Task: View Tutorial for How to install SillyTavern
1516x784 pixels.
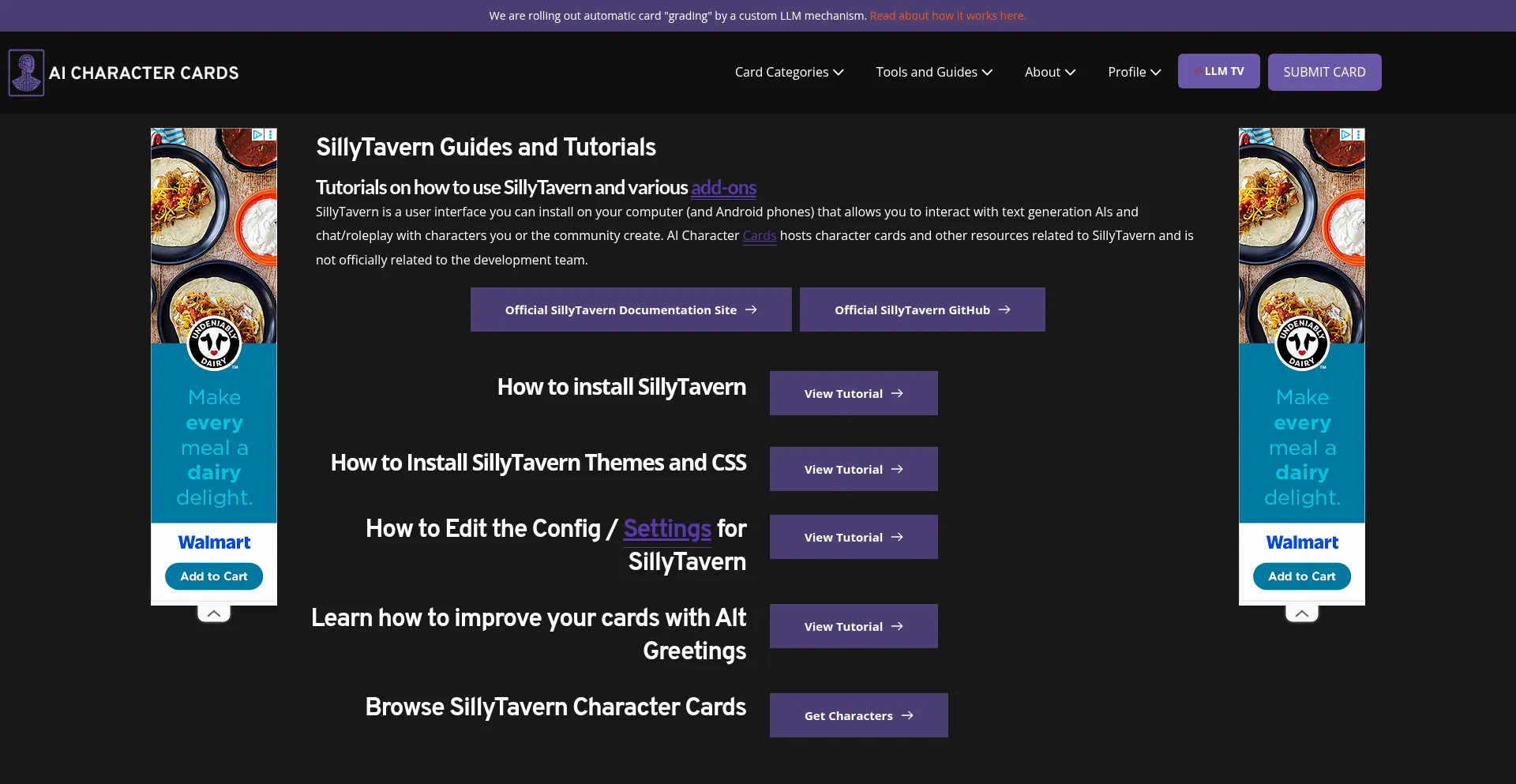Action: [853, 393]
